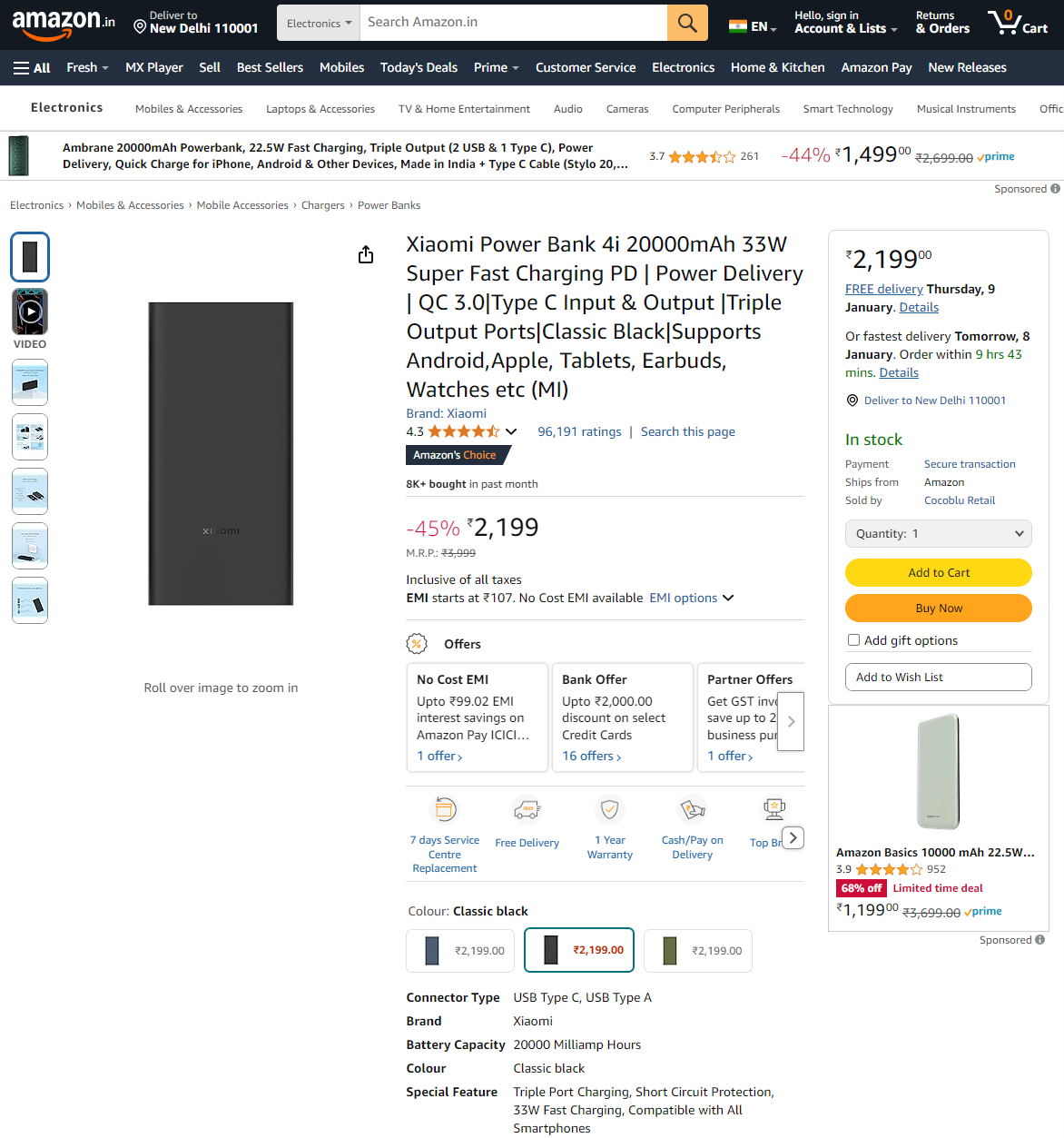
Task: Open the shopping cart icon
Action: [x=1018, y=22]
